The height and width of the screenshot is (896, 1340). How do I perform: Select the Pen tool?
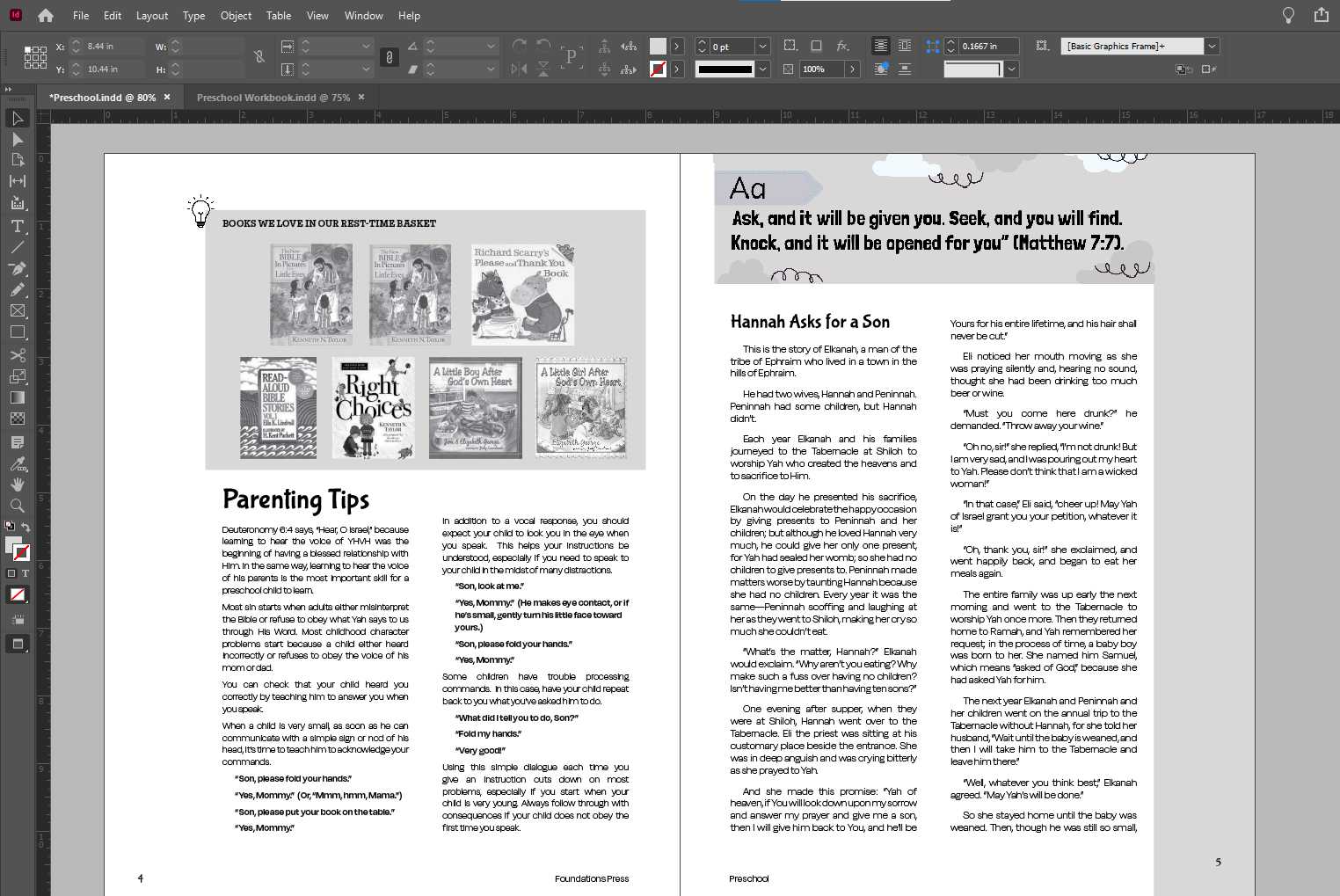click(x=17, y=268)
